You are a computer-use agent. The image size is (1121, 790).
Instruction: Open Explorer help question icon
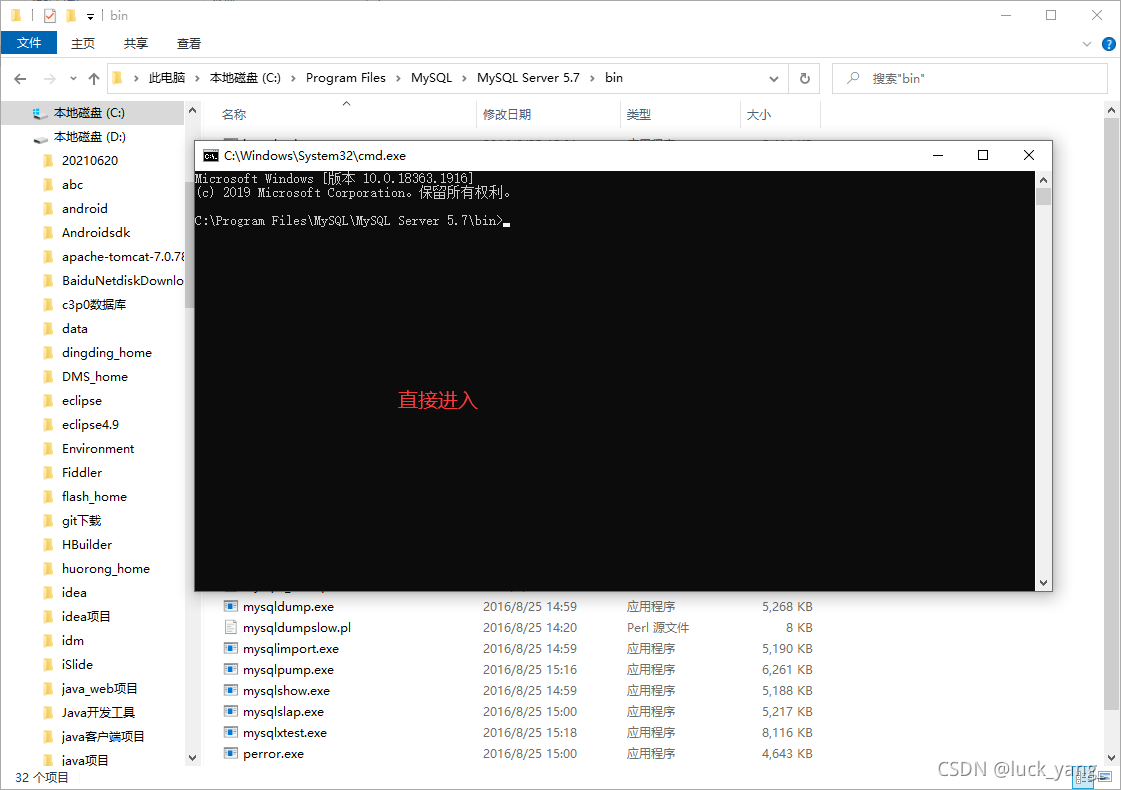coord(1109,44)
